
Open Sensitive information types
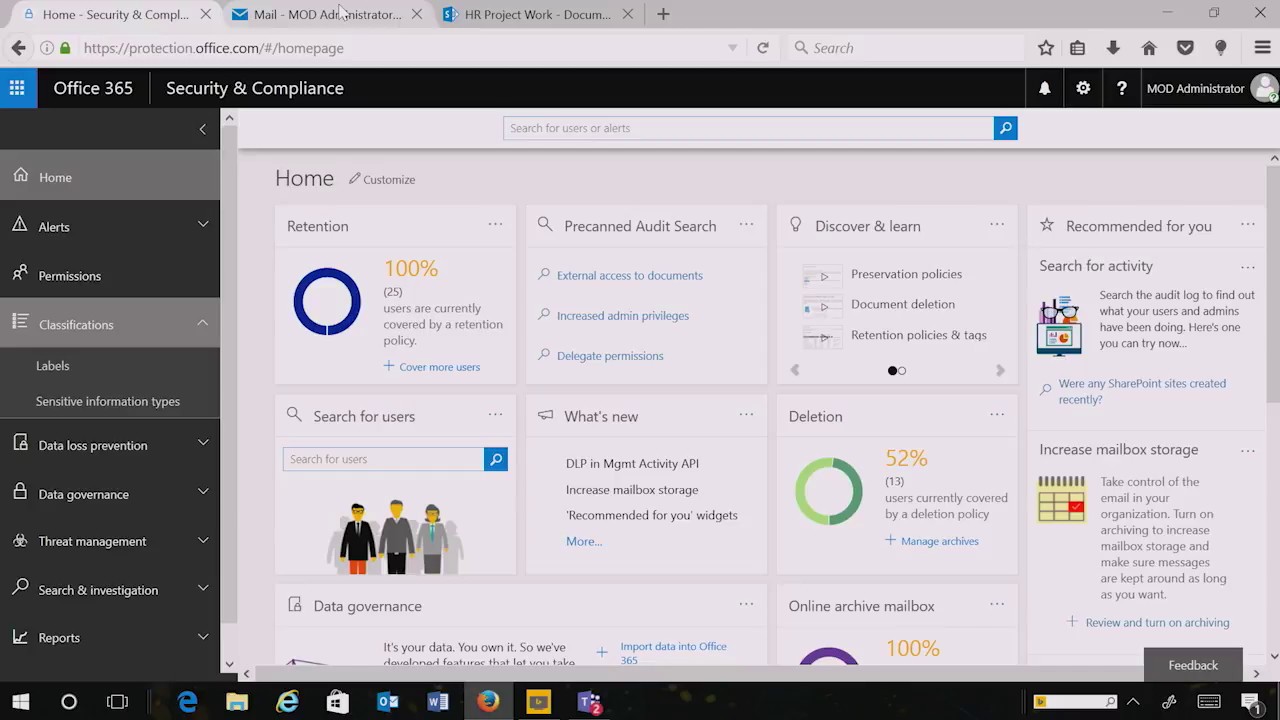click(x=108, y=401)
